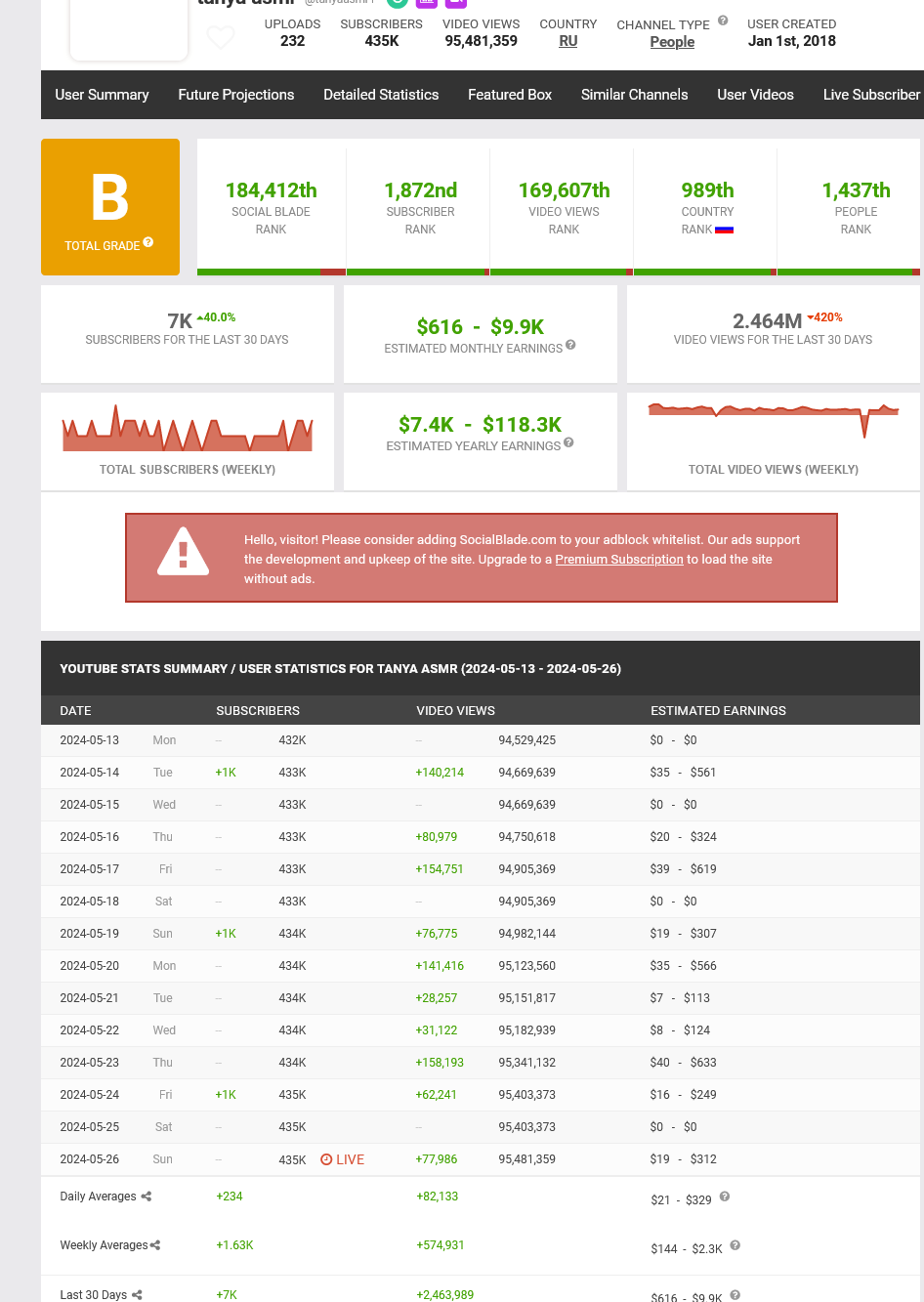Click the 1,872nd Subscriber Rank
The width and height of the screenshot is (924, 1302).
(x=421, y=190)
